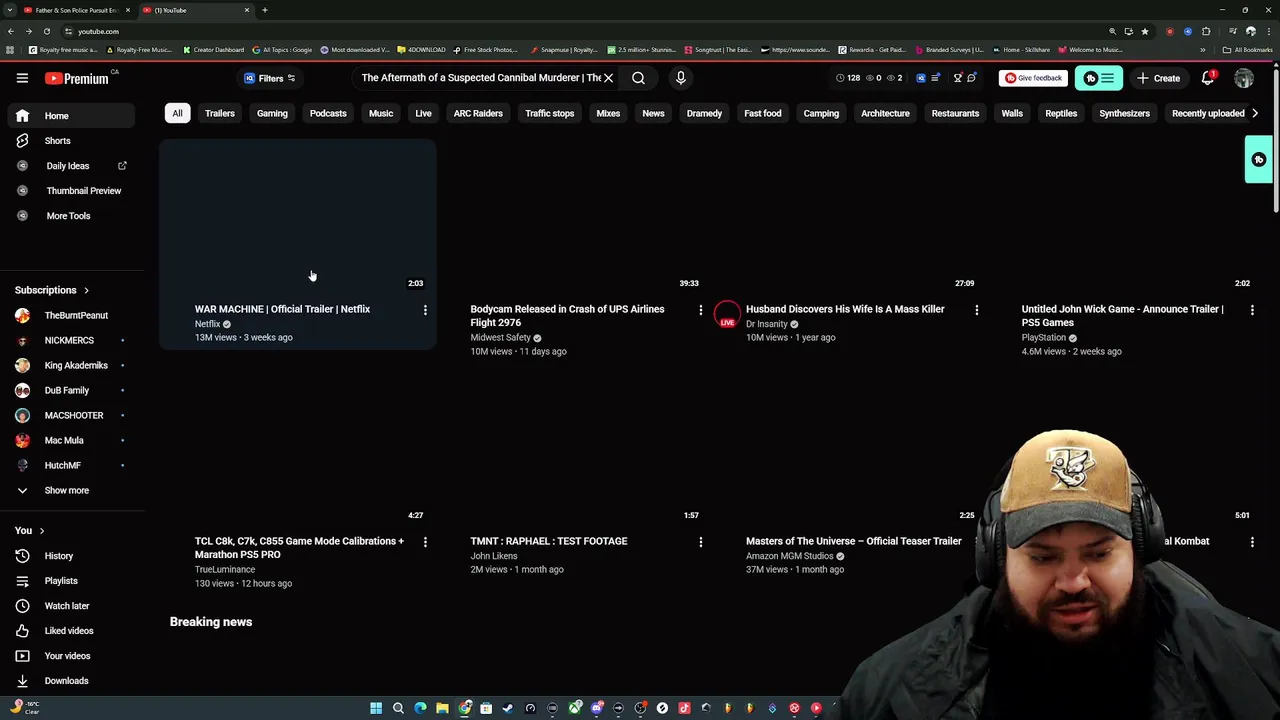The image size is (1280, 720).
Task: Select the ARC Raiders filter chip
Action: 478,113
